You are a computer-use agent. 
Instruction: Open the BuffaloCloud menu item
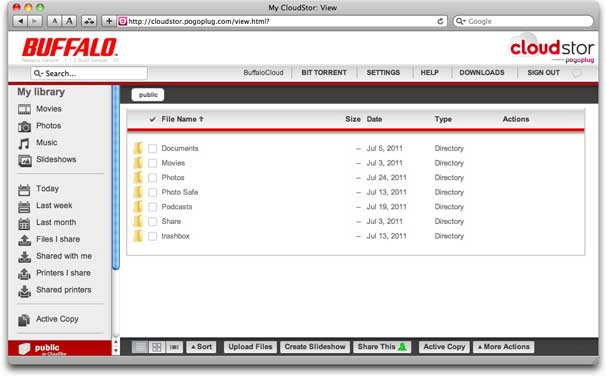click(263, 73)
